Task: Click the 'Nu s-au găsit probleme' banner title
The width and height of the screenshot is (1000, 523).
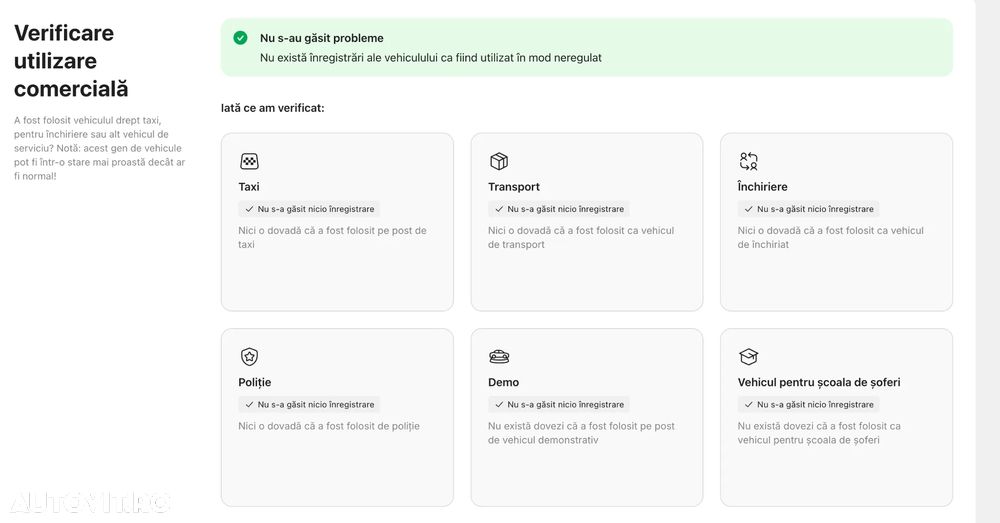Action: 322,38
